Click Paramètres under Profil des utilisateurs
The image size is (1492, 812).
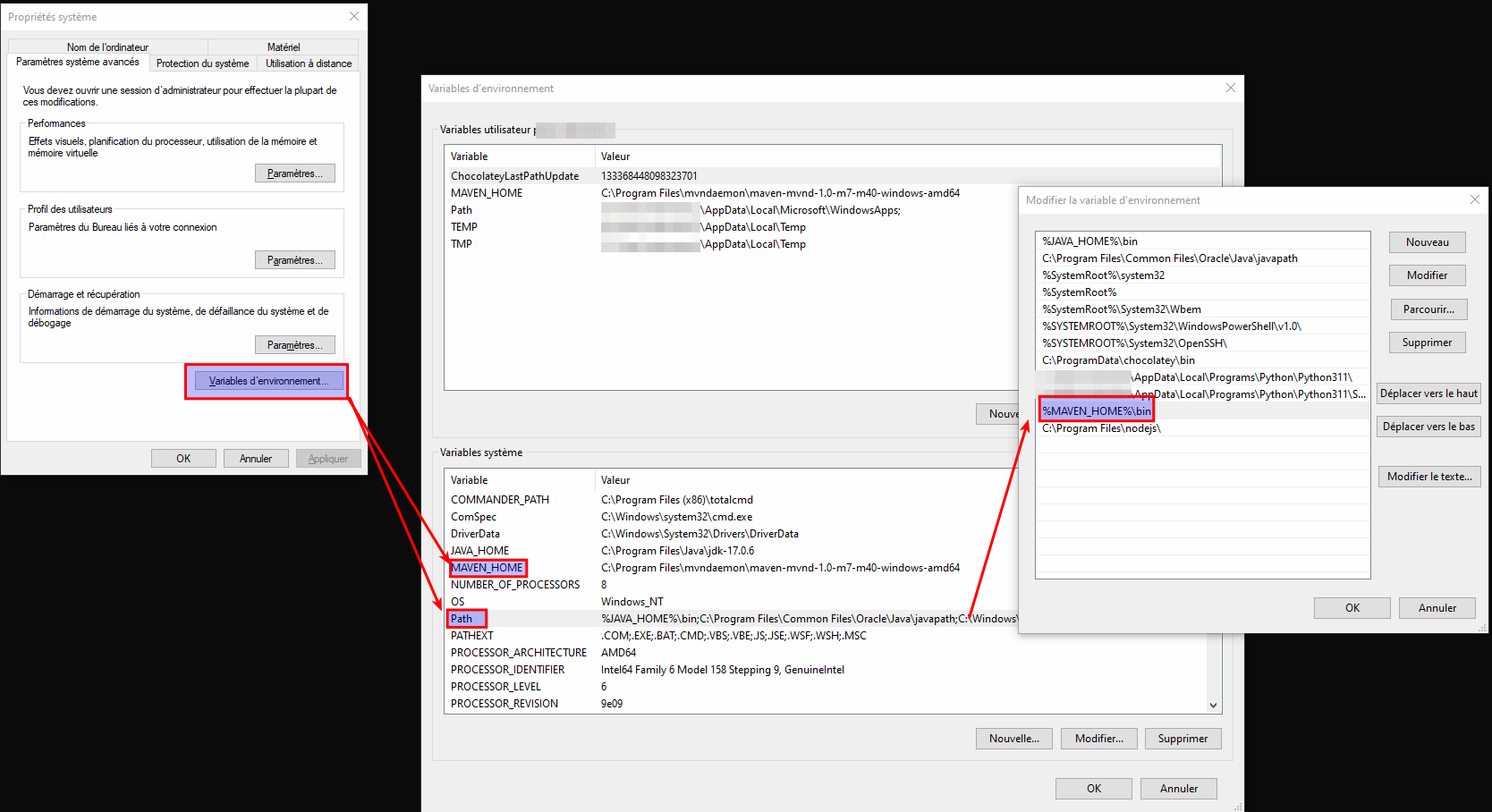295,259
